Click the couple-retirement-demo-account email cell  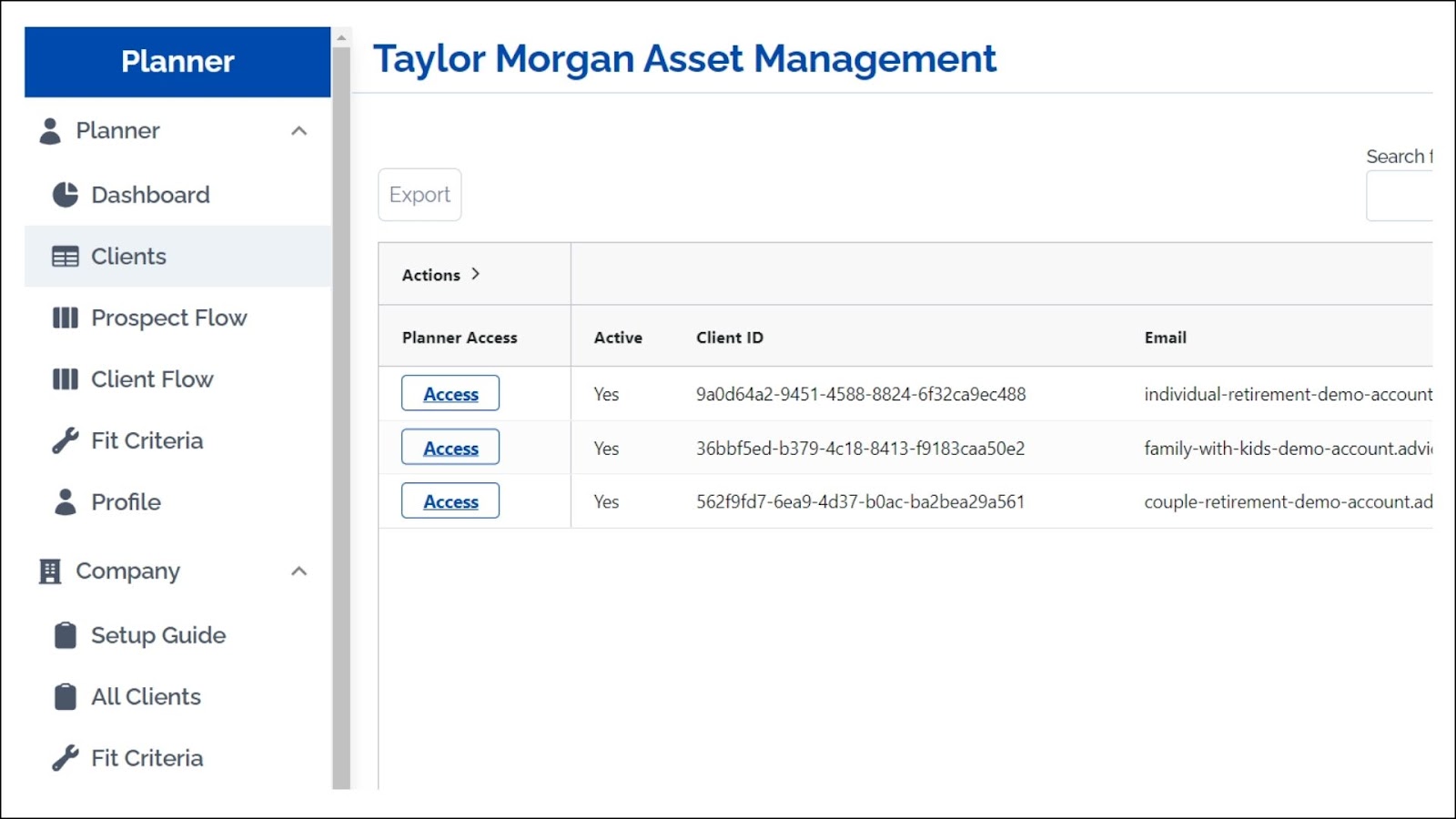(x=1289, y=502)
